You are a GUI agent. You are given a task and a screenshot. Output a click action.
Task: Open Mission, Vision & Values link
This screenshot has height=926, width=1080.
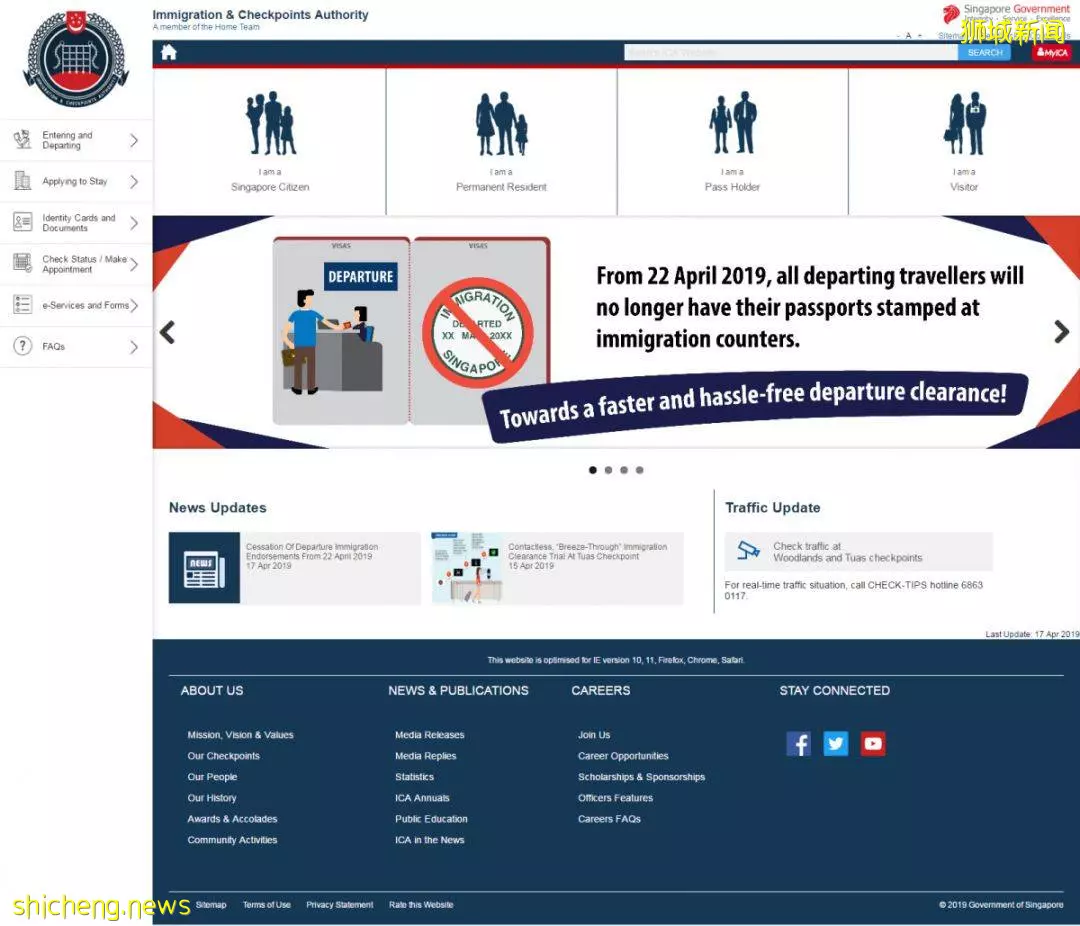[x=240, y=735]
